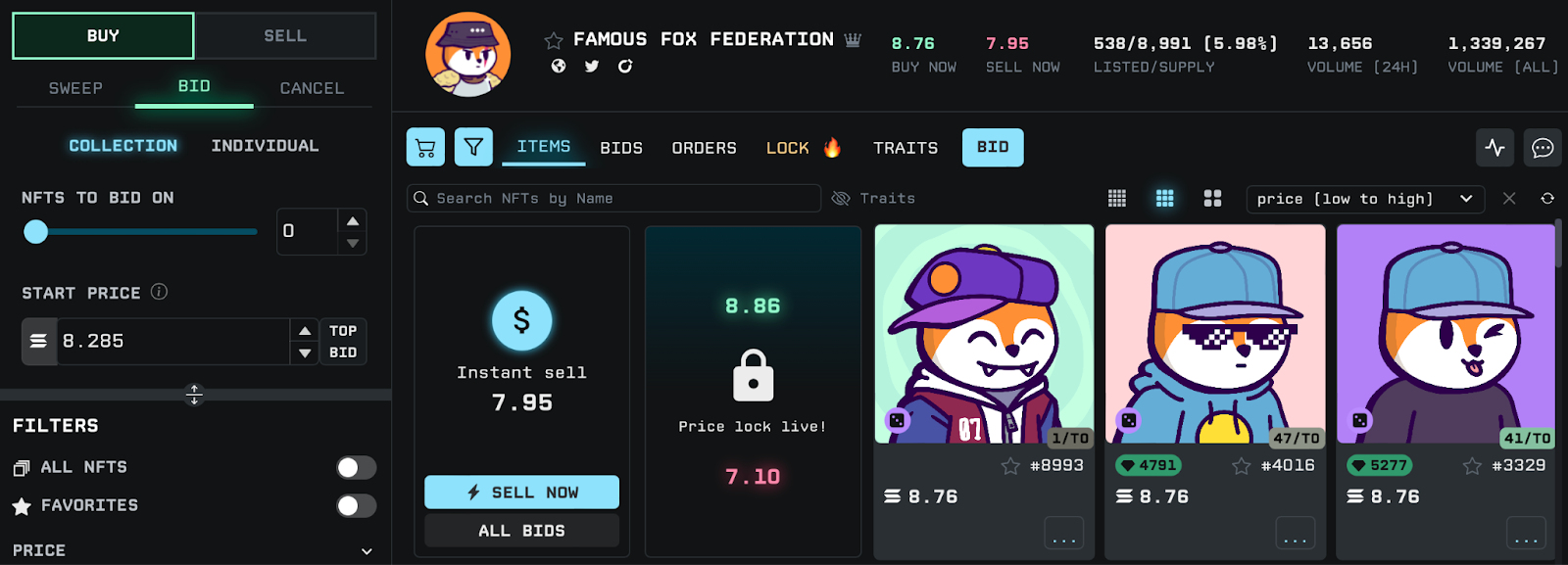Favorite the Famous Fox Federation collection star
Image resolution: width=1568 pixels, height=565 pixels.
[554, 40]
